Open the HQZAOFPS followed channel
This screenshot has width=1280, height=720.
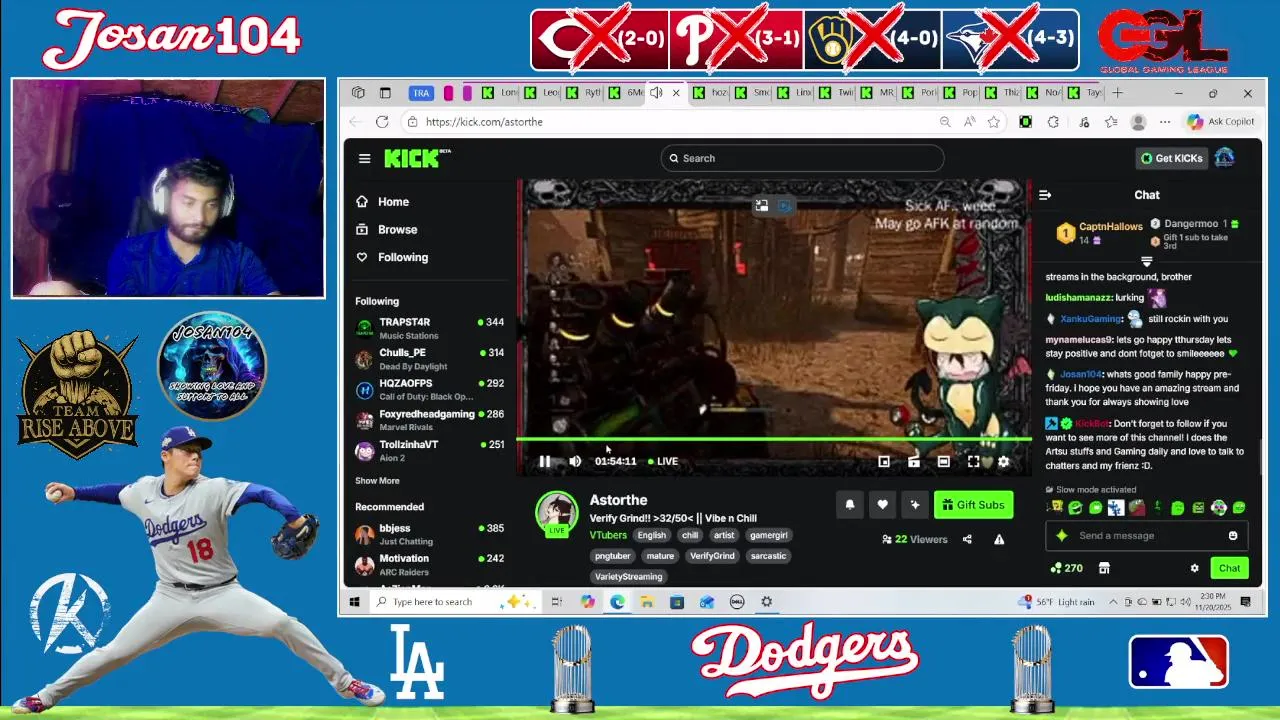pos(430,389)
